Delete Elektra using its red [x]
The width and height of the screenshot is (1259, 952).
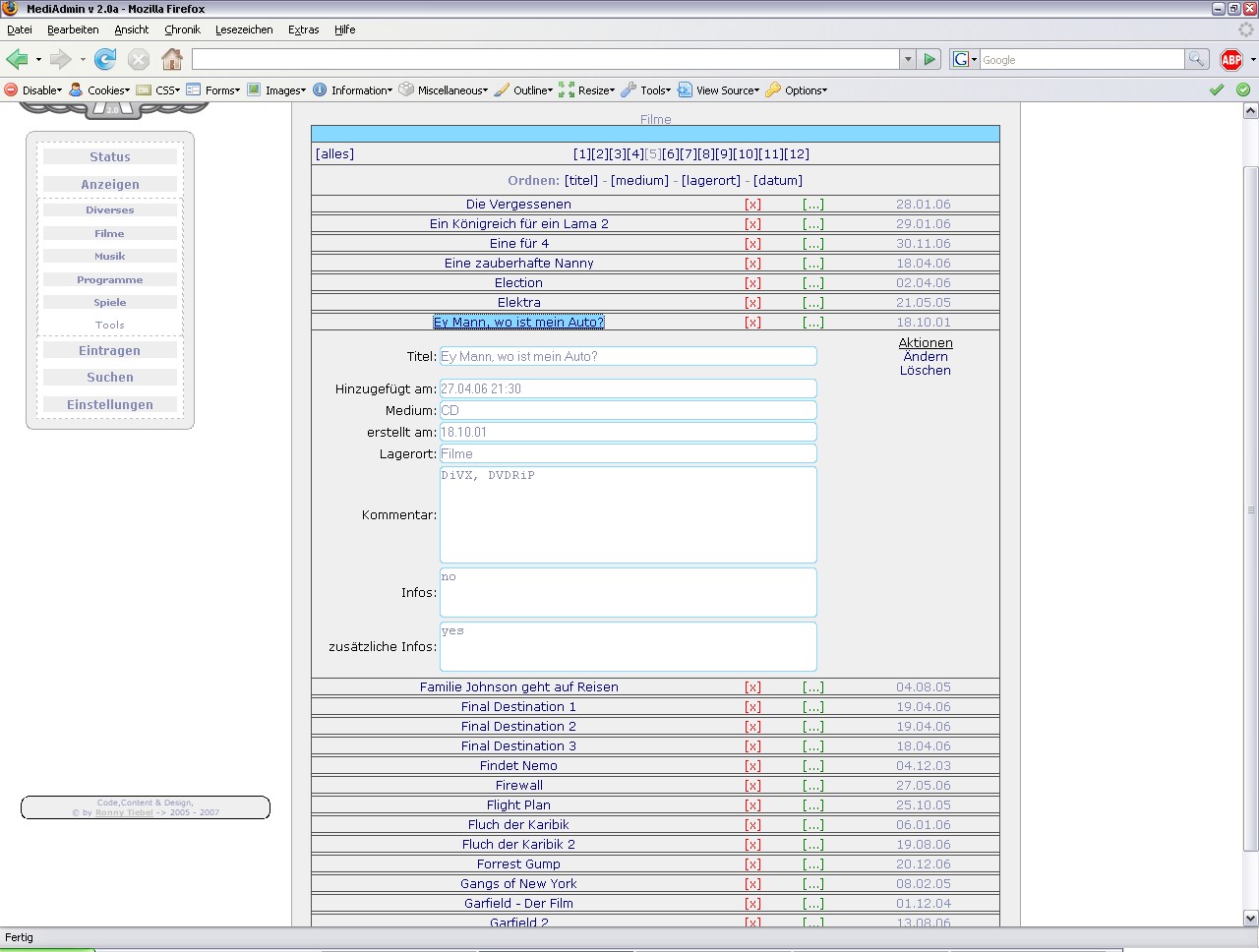click(752, 303)
